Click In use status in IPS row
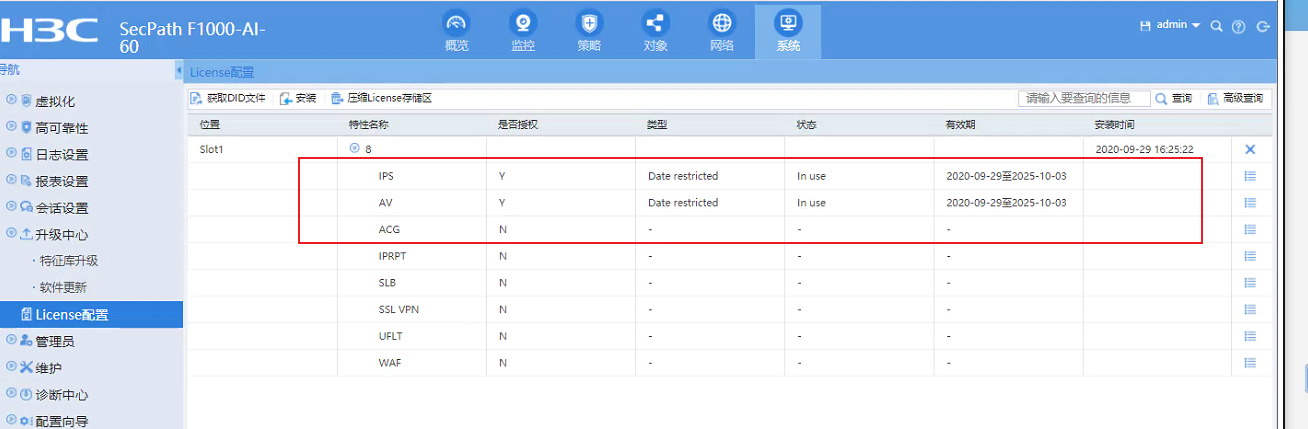The image size is (1308, 429). point(811,176)
